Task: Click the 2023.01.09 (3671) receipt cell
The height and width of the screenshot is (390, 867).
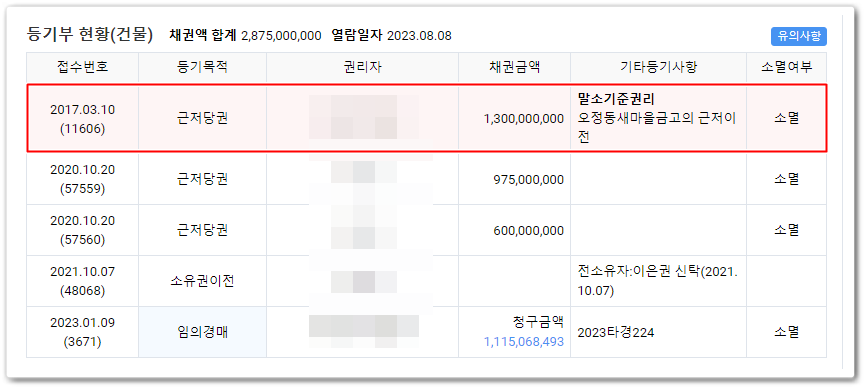Action: pos(82,332)
